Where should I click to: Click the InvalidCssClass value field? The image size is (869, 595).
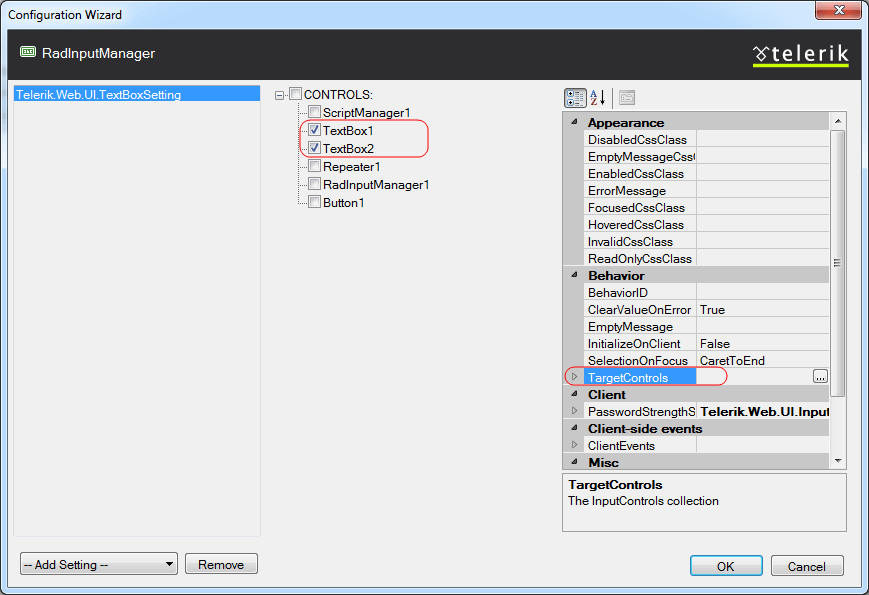[763, 242]
